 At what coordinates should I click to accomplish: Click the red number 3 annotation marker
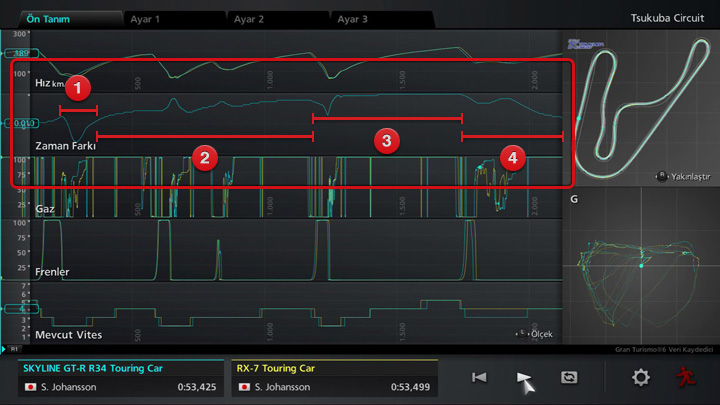[386, 139]
